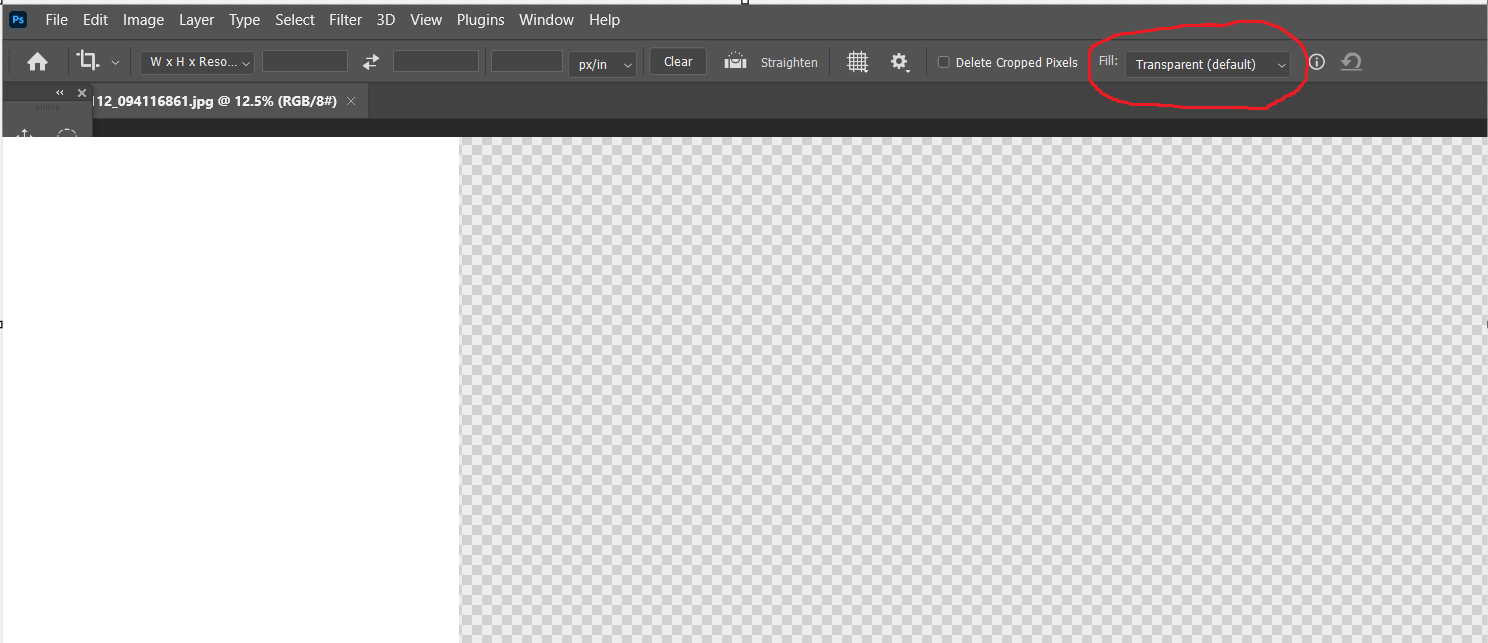Open the Filter menu
This screenshot has height=643, width=1488.
point(345,19)
